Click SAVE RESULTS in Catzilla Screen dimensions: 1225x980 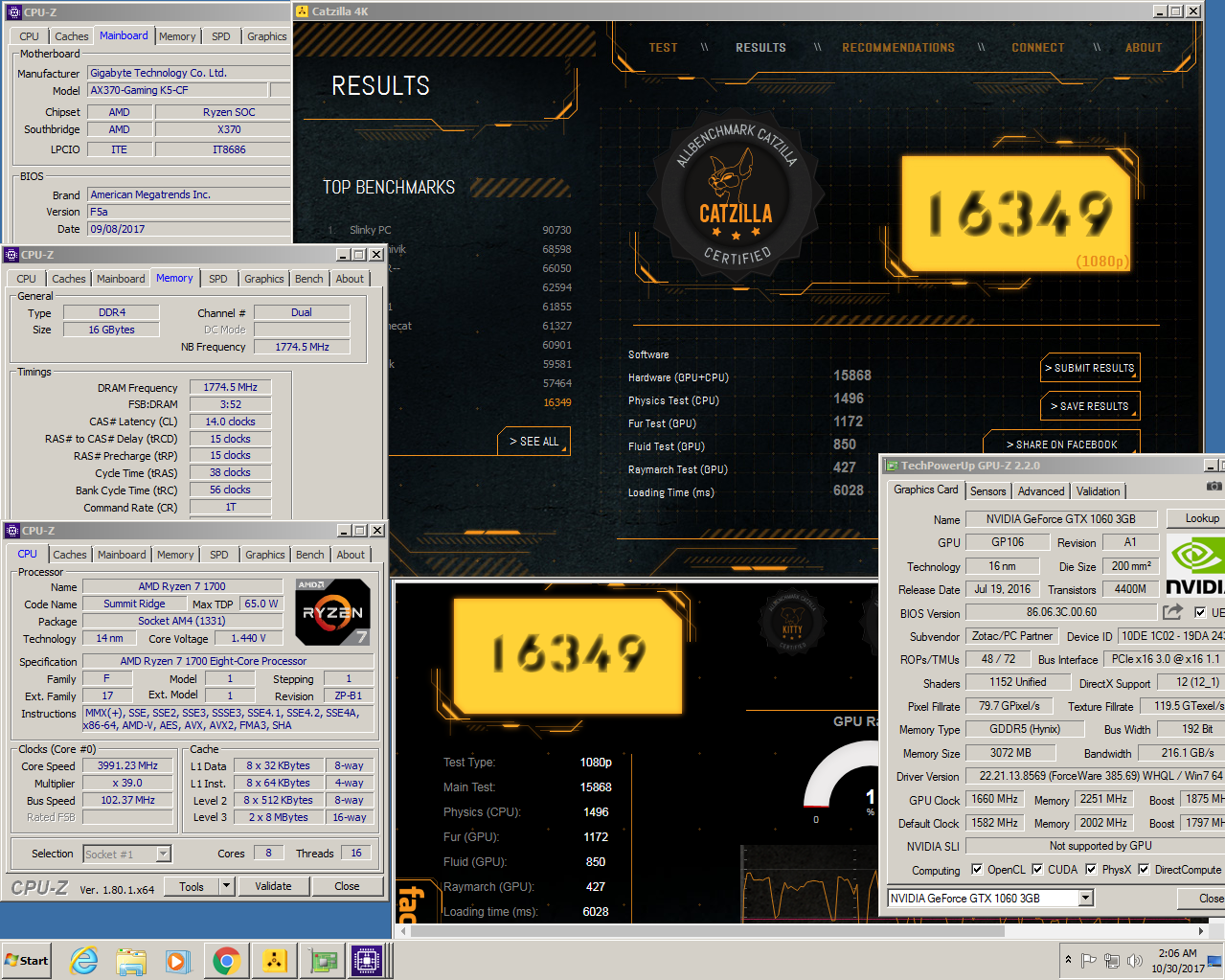coord(1089,406)
